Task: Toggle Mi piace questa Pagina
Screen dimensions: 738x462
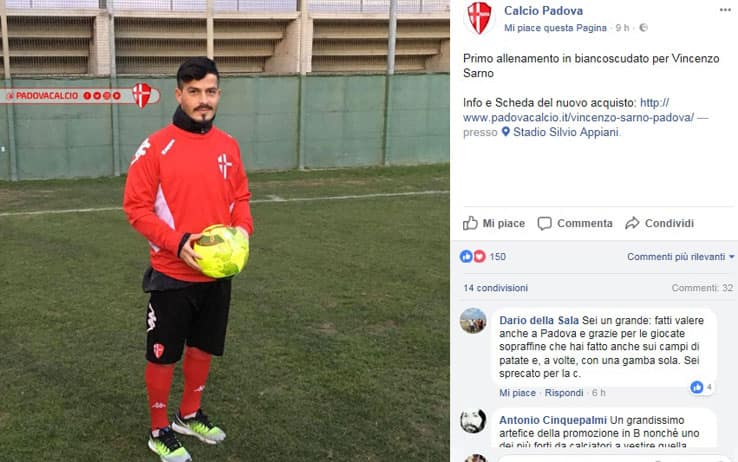Action: 555,28
